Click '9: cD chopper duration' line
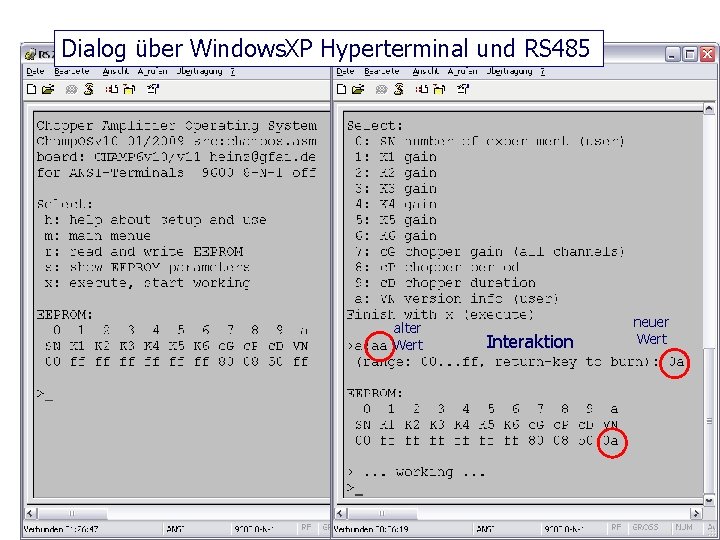720x540 pixels. point(445,283)
